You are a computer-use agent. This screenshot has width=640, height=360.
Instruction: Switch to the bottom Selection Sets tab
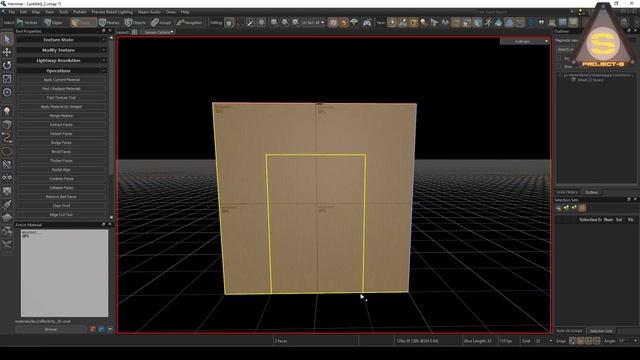pos(601,331)
